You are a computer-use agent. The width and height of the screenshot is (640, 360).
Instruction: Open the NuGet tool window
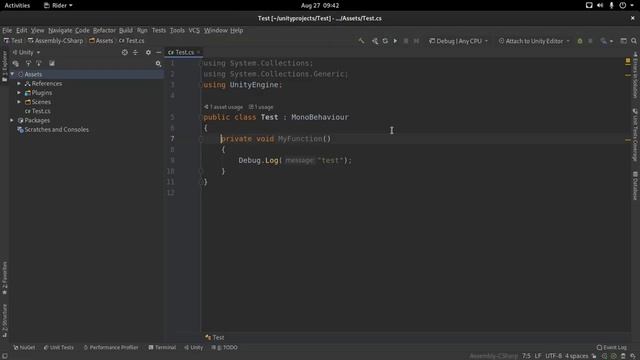tap(24, 347)
